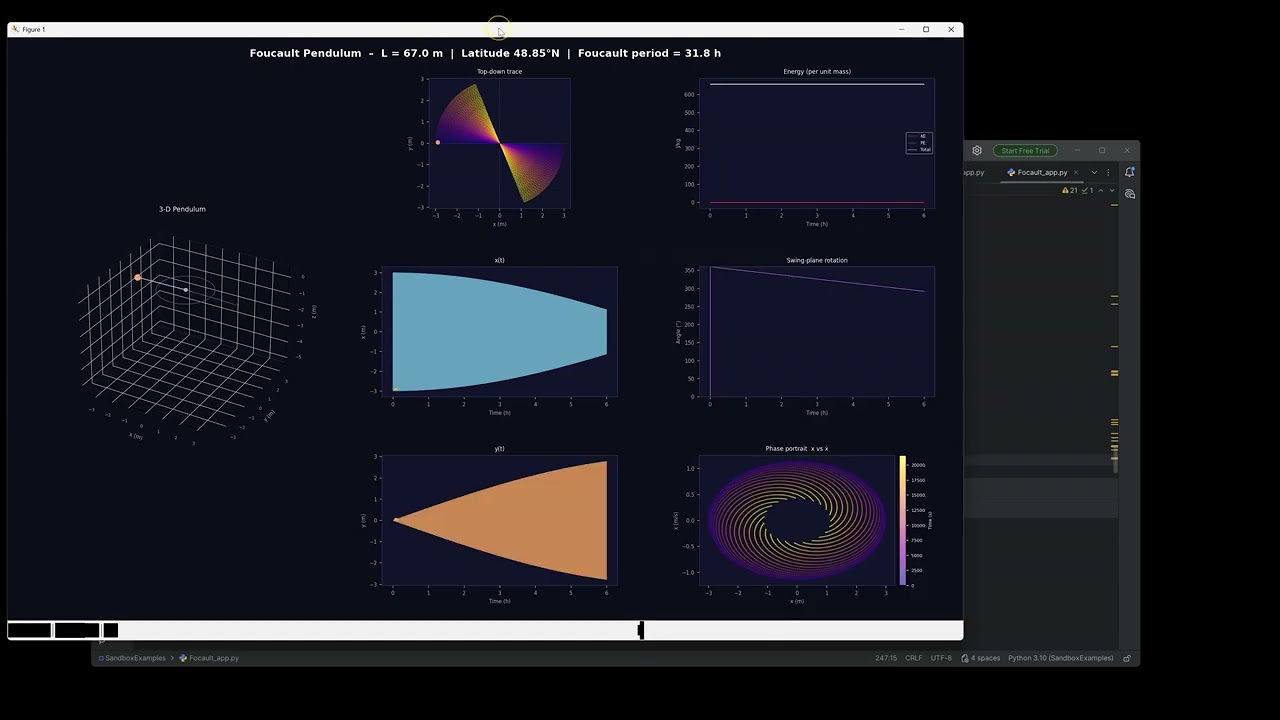The width and height of the screenshot is (1280, 720).
Task: Click the 'Top-down trace' subplot title
Action: tap(499, 72)
